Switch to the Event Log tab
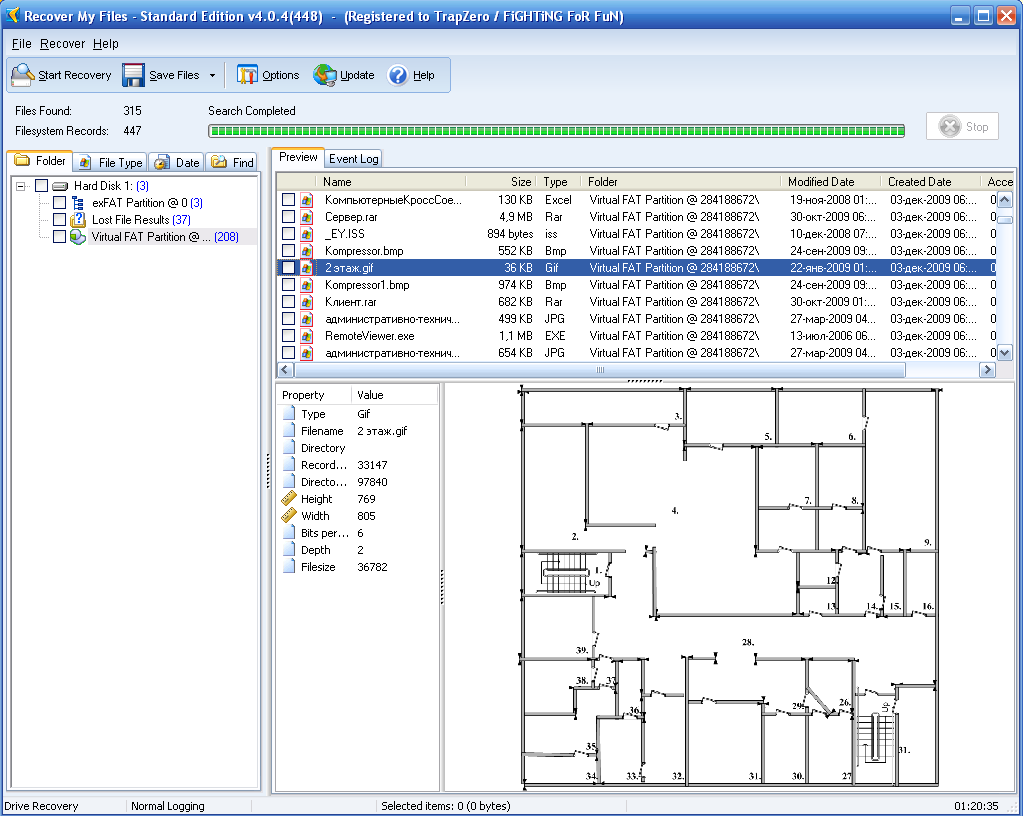 [x=354, y=159]
